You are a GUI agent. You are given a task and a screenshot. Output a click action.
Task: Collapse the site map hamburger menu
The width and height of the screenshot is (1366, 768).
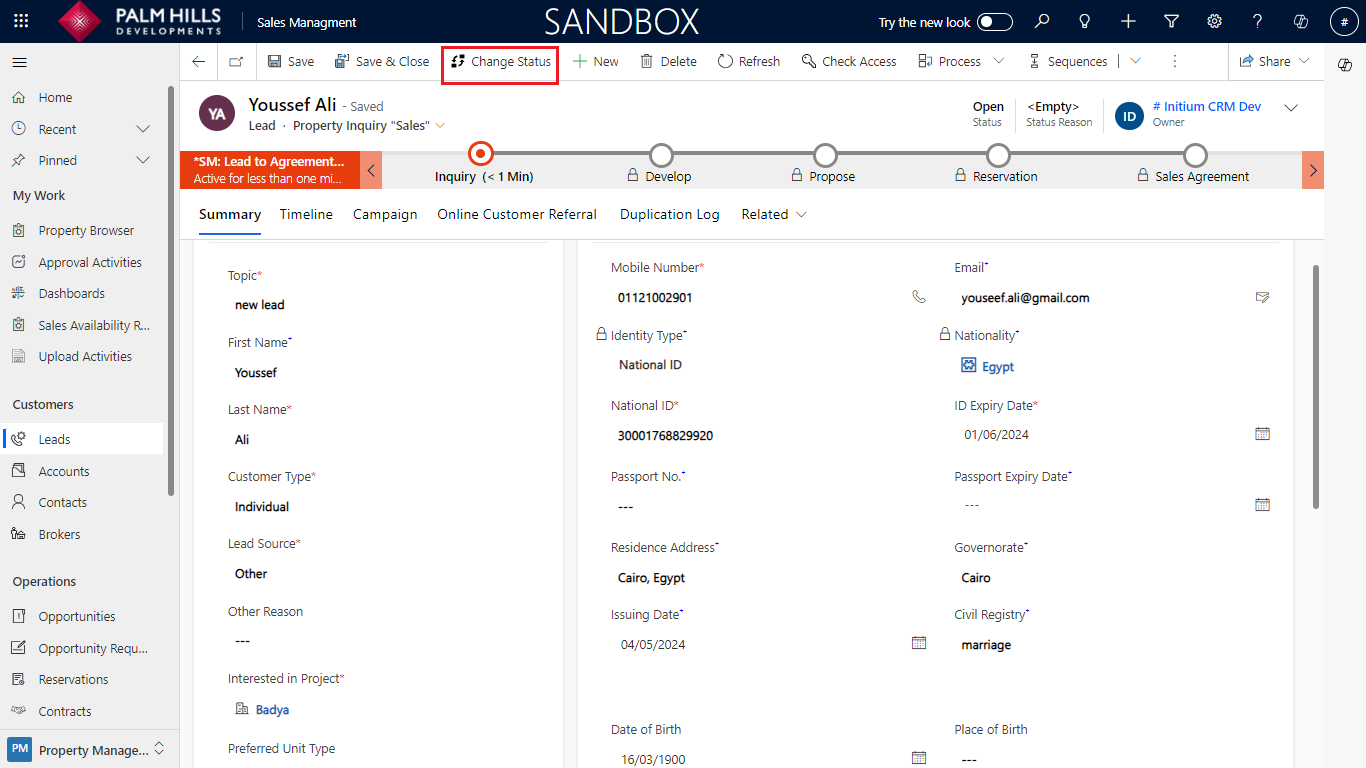coord(19,62)
